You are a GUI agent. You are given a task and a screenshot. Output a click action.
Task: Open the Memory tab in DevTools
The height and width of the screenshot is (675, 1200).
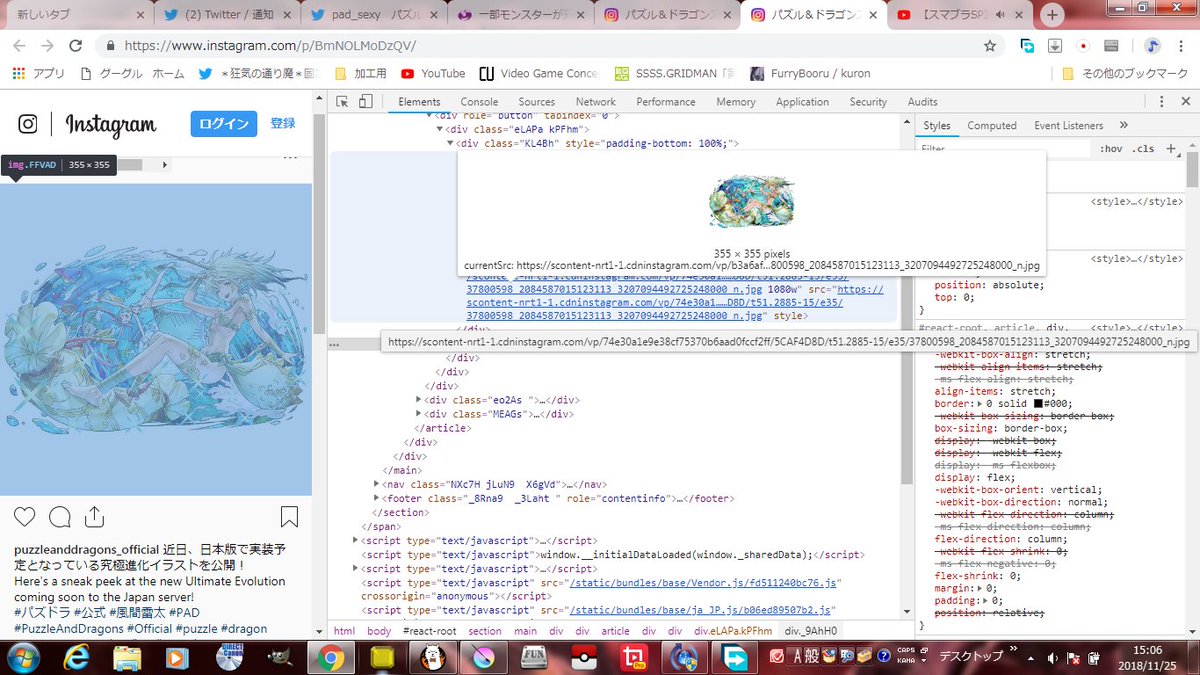735,102
